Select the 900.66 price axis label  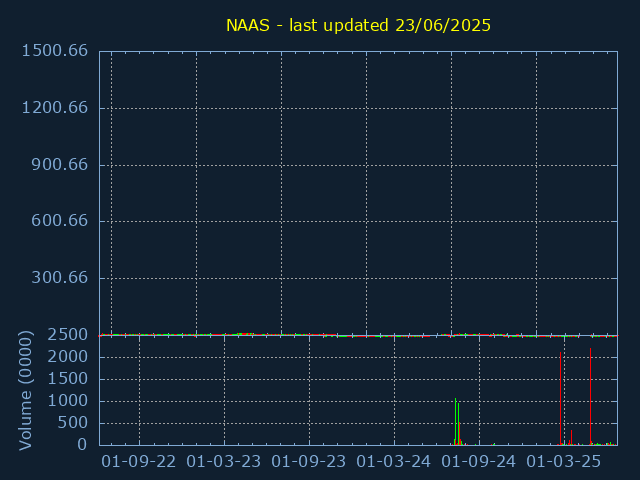tap(60, 165)
